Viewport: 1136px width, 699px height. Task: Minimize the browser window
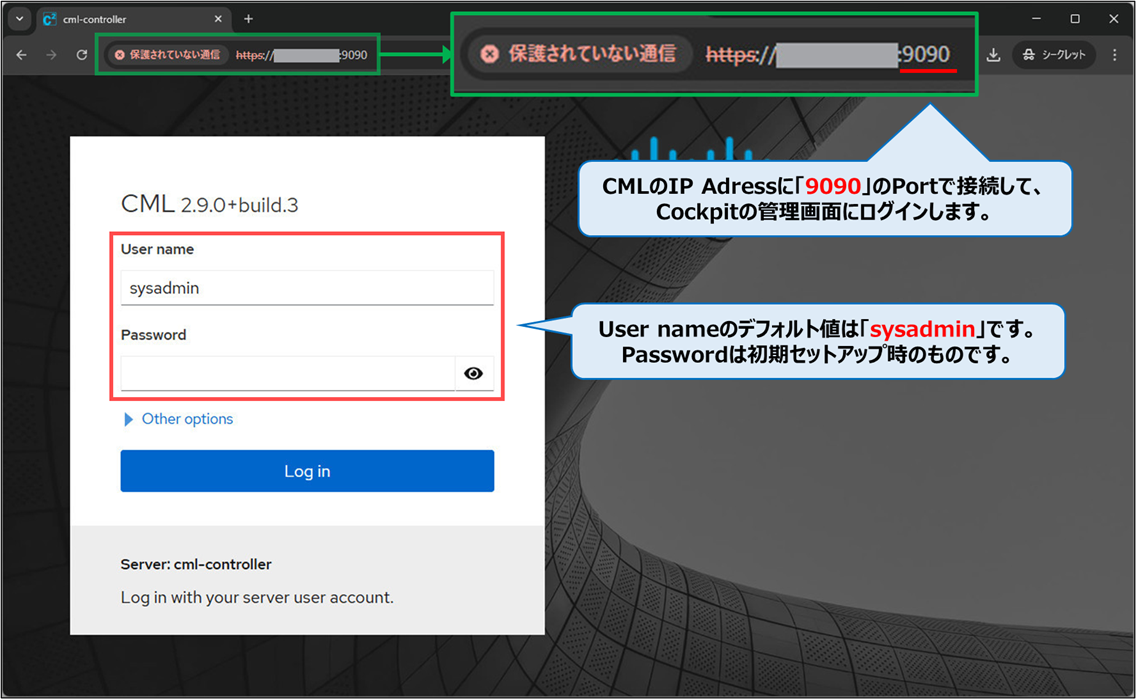(1036, 19)
